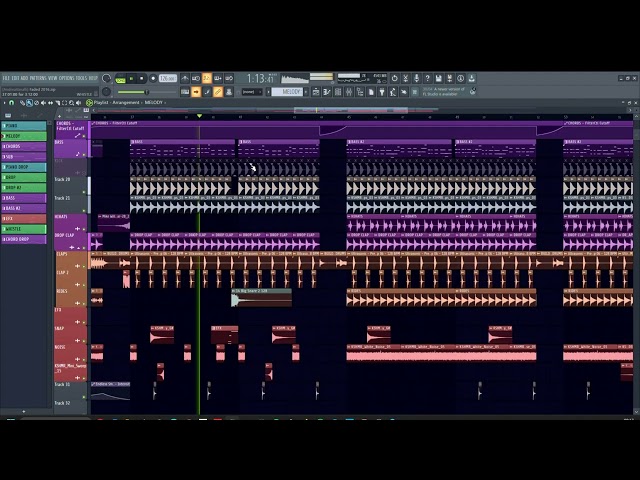Viewport: 640px width, 480px height.
Task: Click the tempo field showing 126
Action: tap(168, 78)
